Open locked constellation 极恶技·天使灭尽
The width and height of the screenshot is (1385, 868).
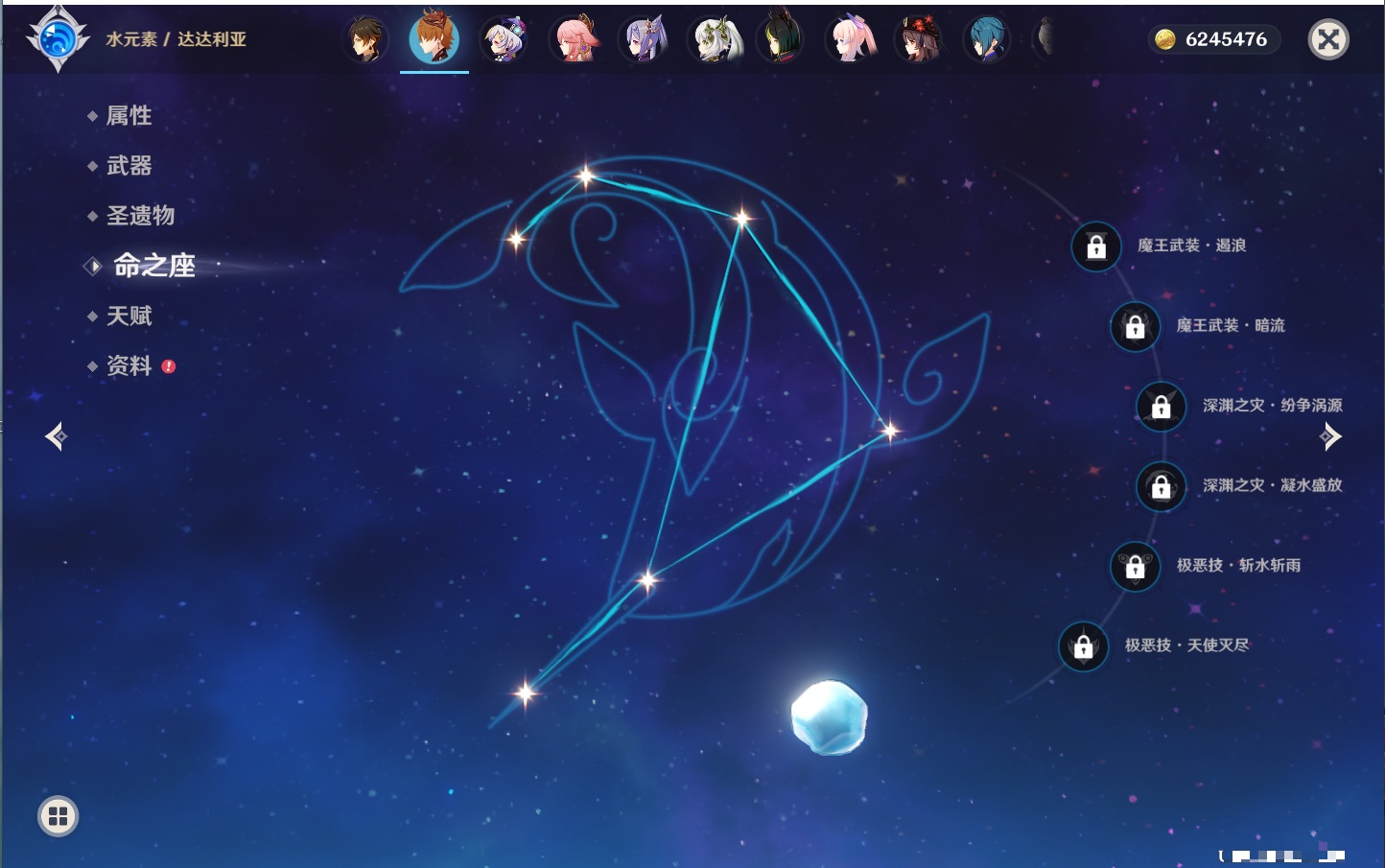coord(1083,645)
